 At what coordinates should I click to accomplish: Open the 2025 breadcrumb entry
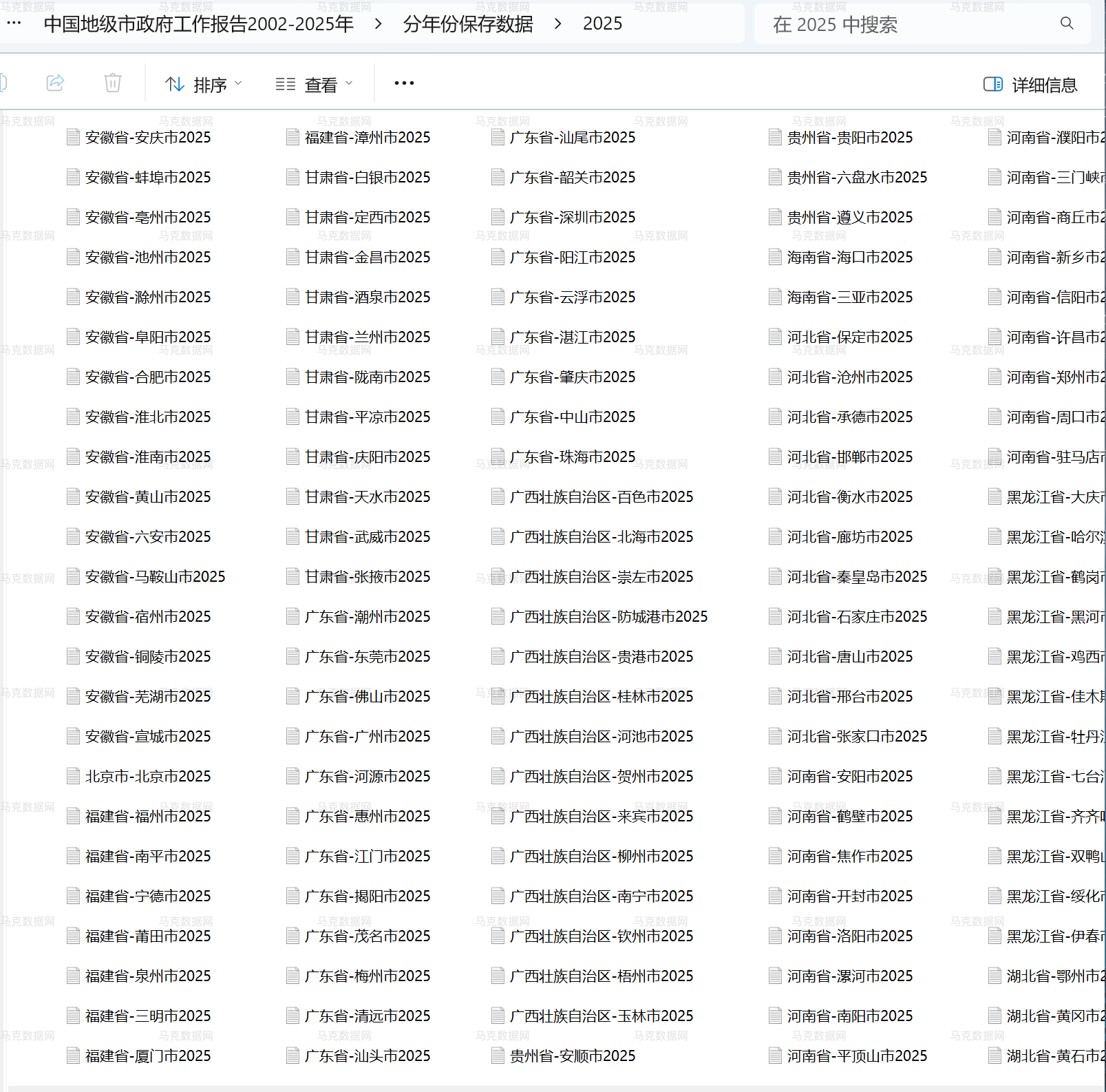tap(603, 23)
